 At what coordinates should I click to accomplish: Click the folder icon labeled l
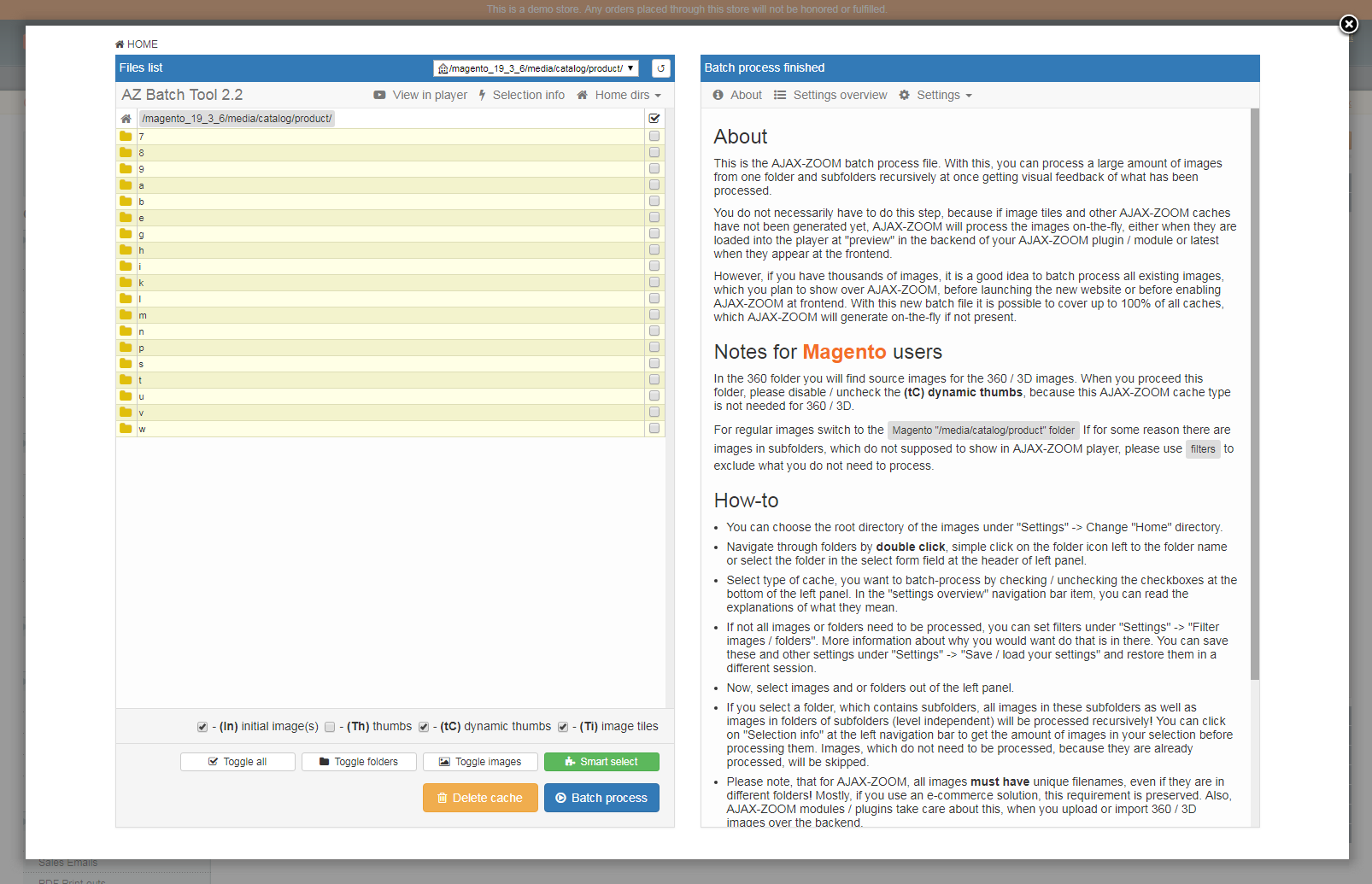126,299
